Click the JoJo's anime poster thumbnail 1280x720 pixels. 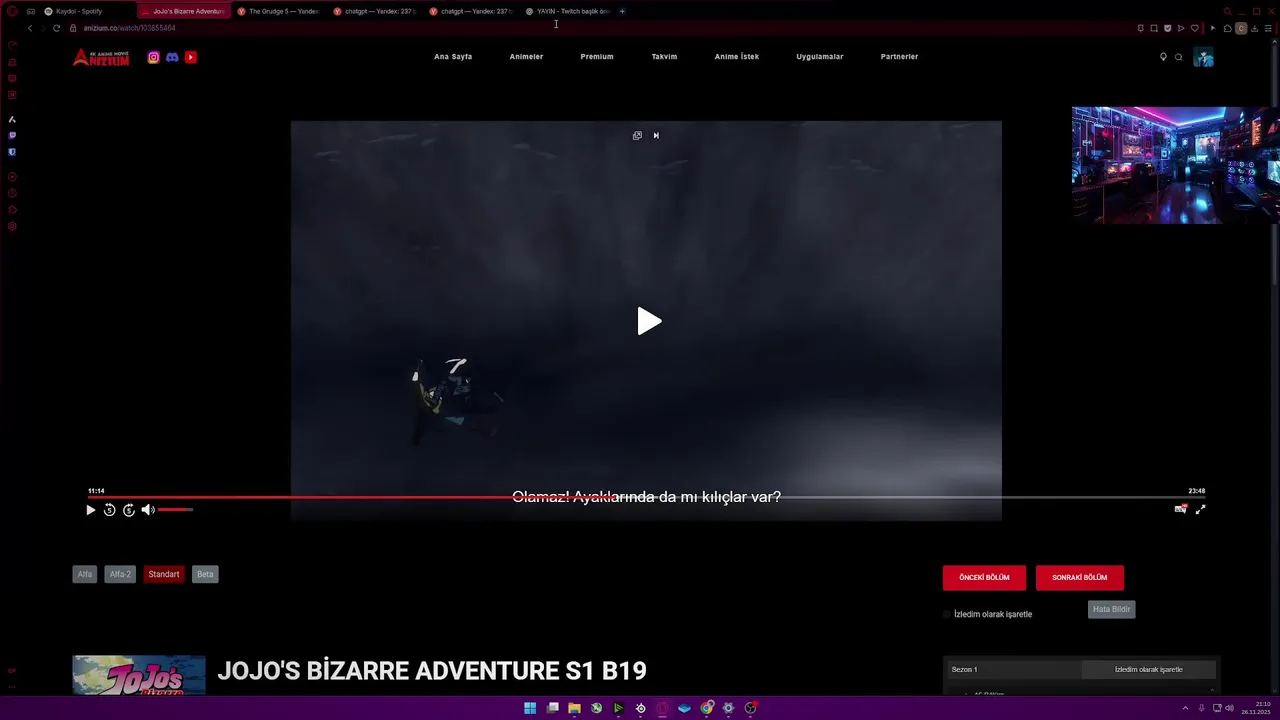[x=139, y=675]
